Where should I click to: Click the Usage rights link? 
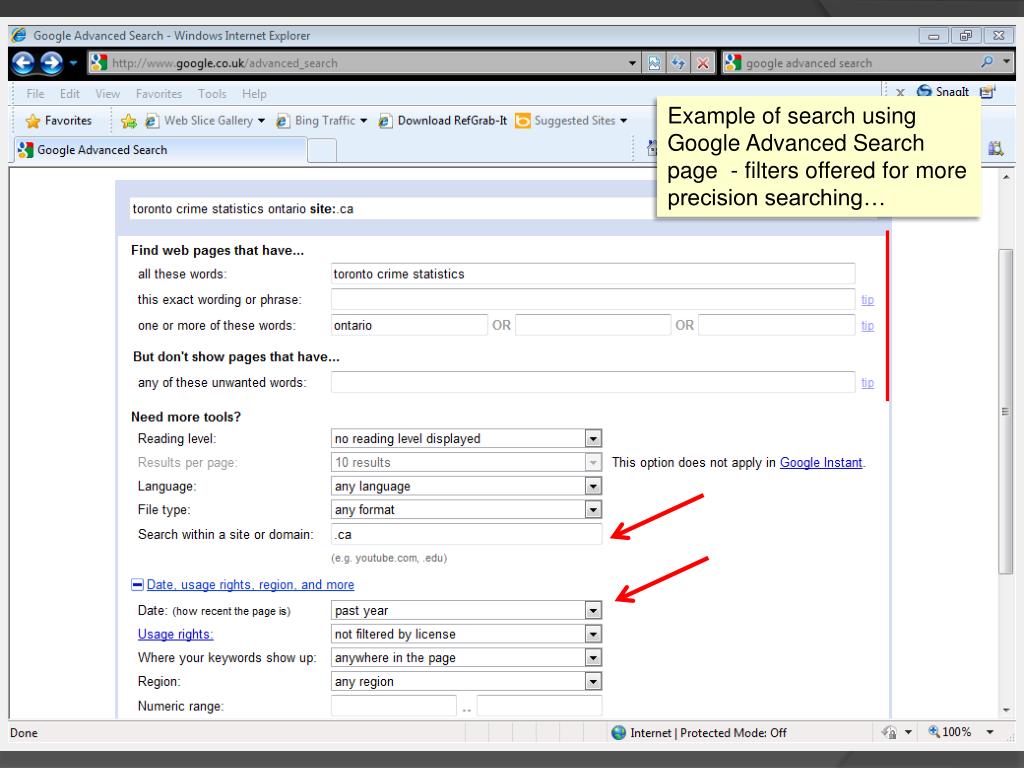coord(175,634)
